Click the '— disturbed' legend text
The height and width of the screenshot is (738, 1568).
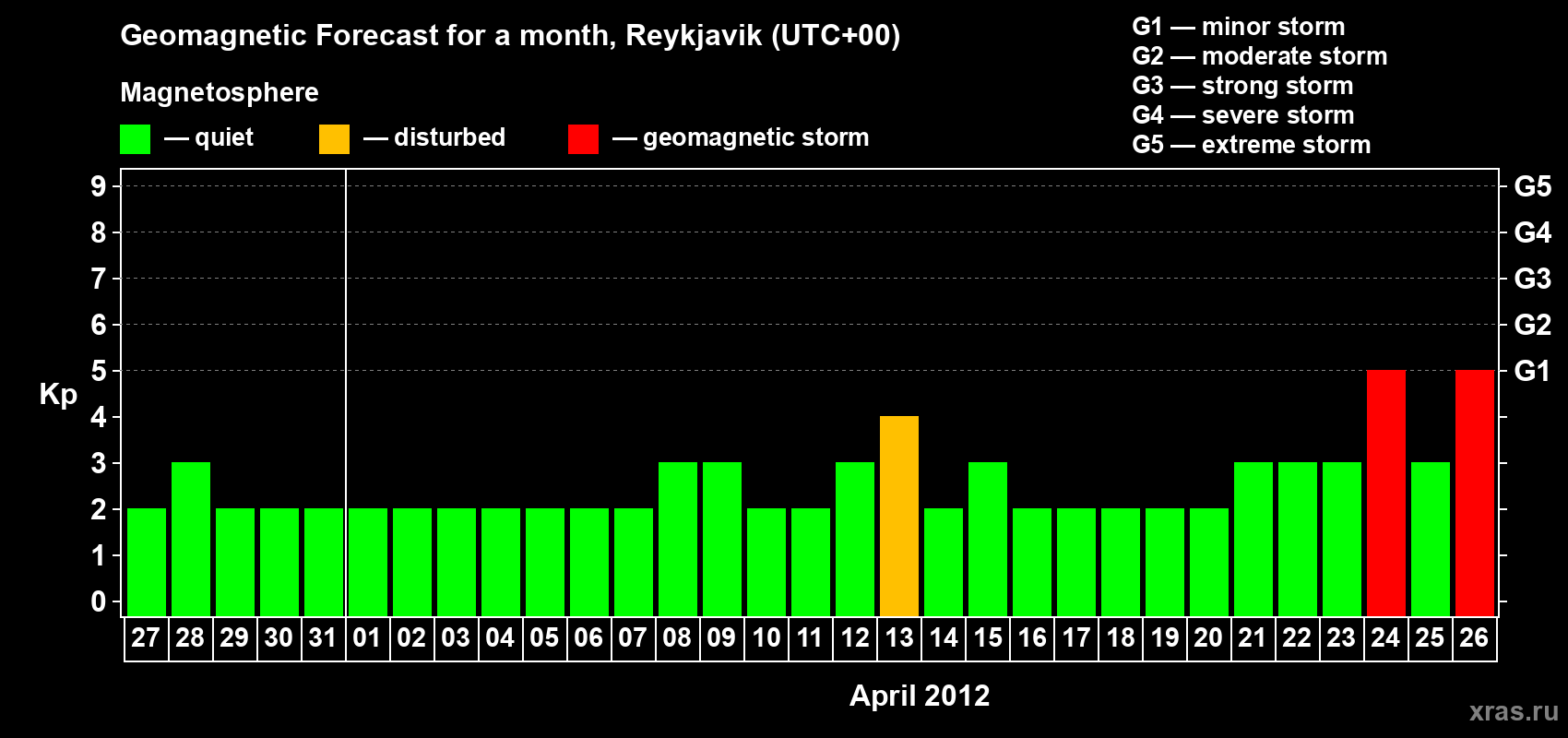434,137
